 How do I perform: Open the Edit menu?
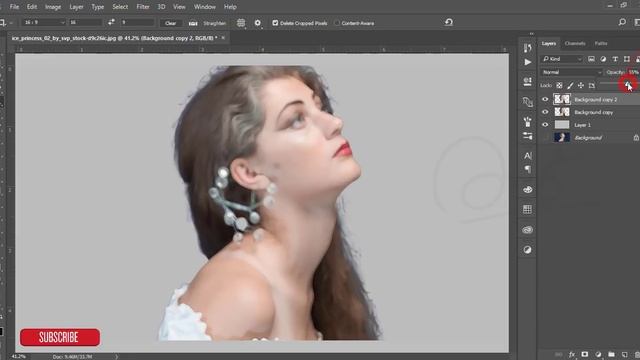(32, 7)
